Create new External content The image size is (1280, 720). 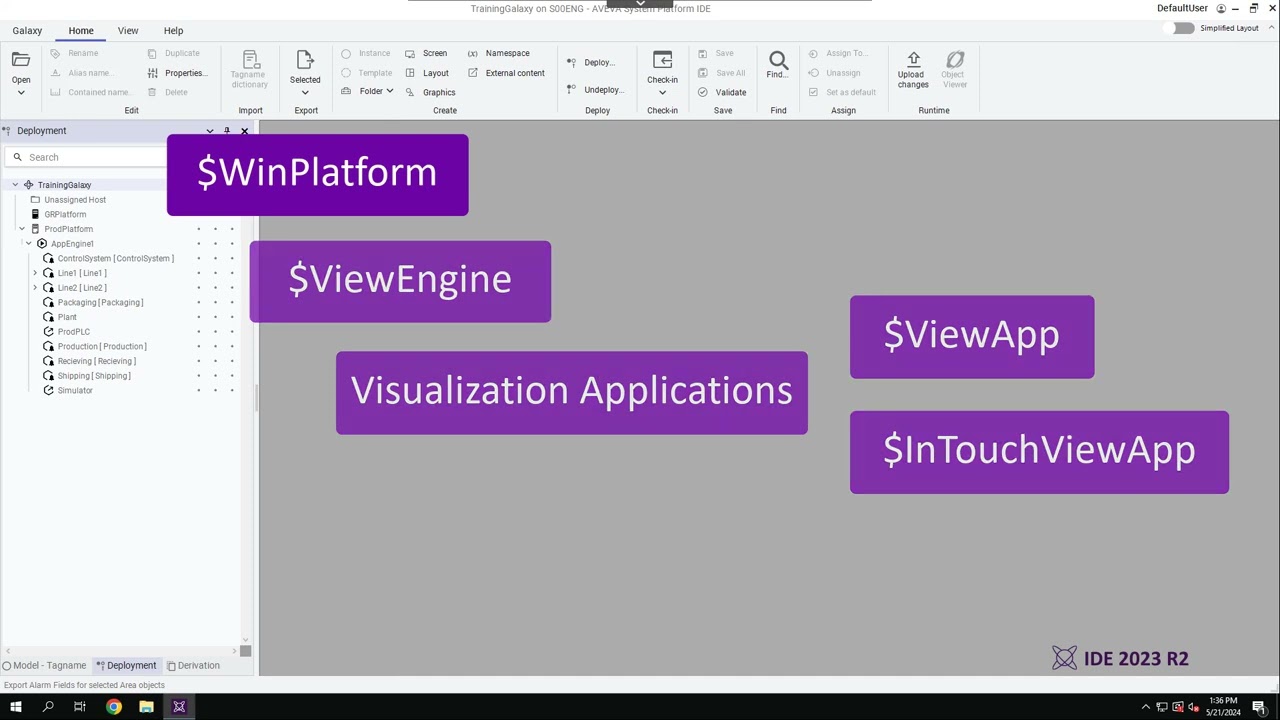click(506, 73)
